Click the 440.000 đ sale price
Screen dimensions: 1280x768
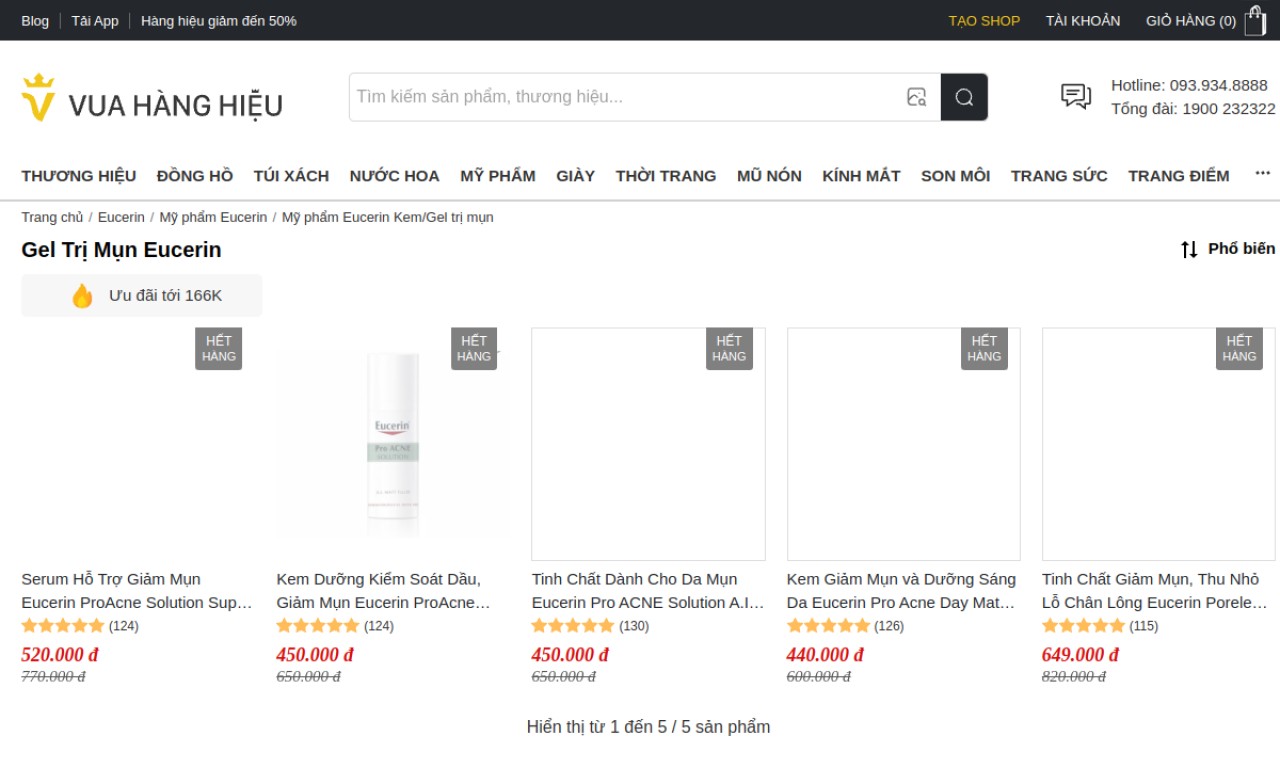point(825,655)
